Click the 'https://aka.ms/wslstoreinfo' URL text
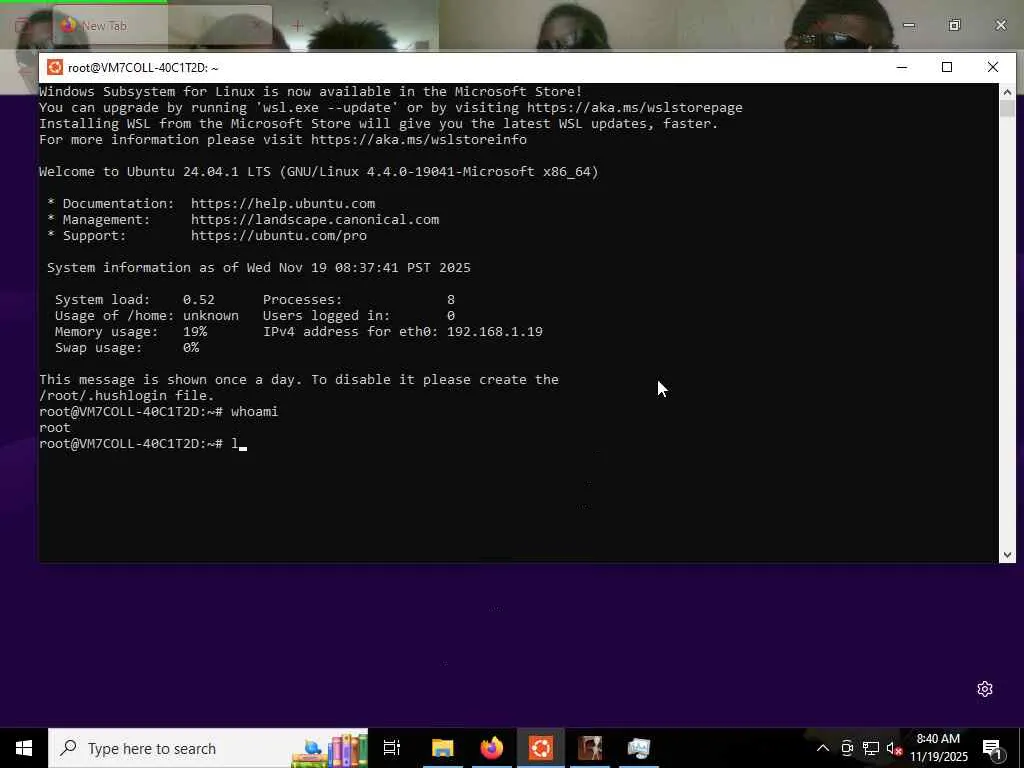This screenshot has height=768, width=1024. [x=419, y=140]
